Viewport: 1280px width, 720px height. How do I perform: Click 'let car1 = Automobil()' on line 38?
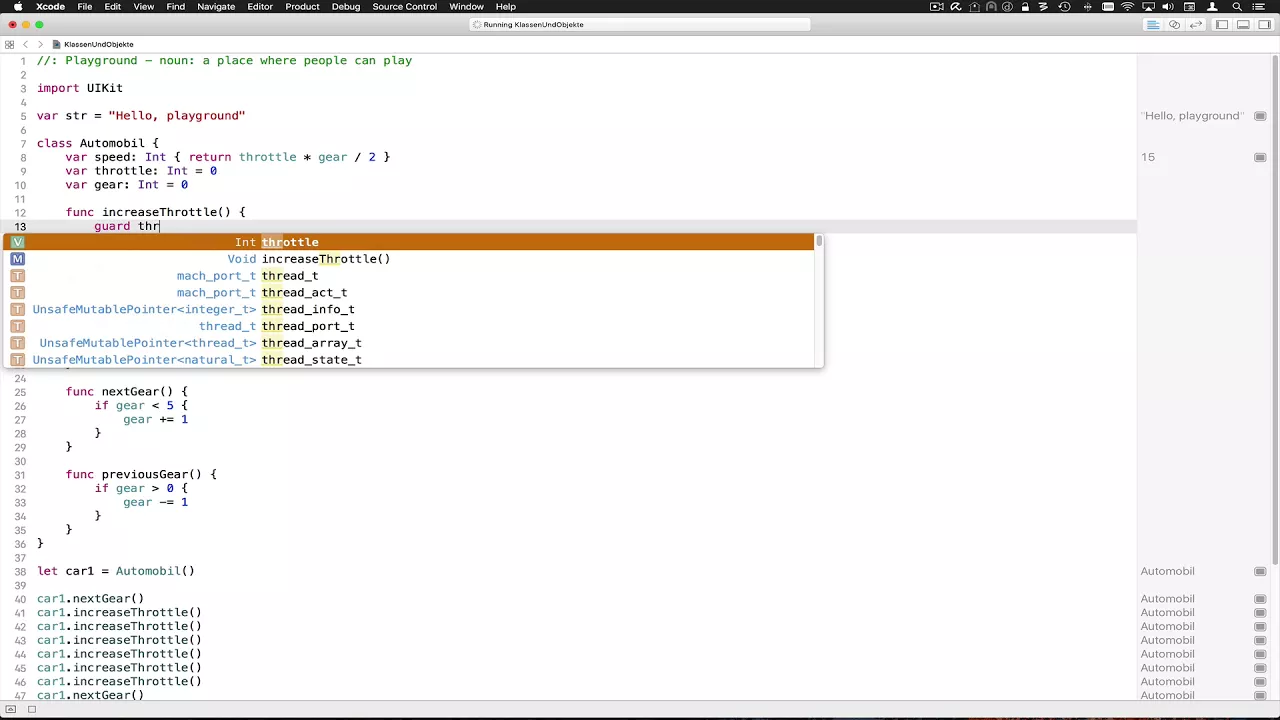point(116,571)
